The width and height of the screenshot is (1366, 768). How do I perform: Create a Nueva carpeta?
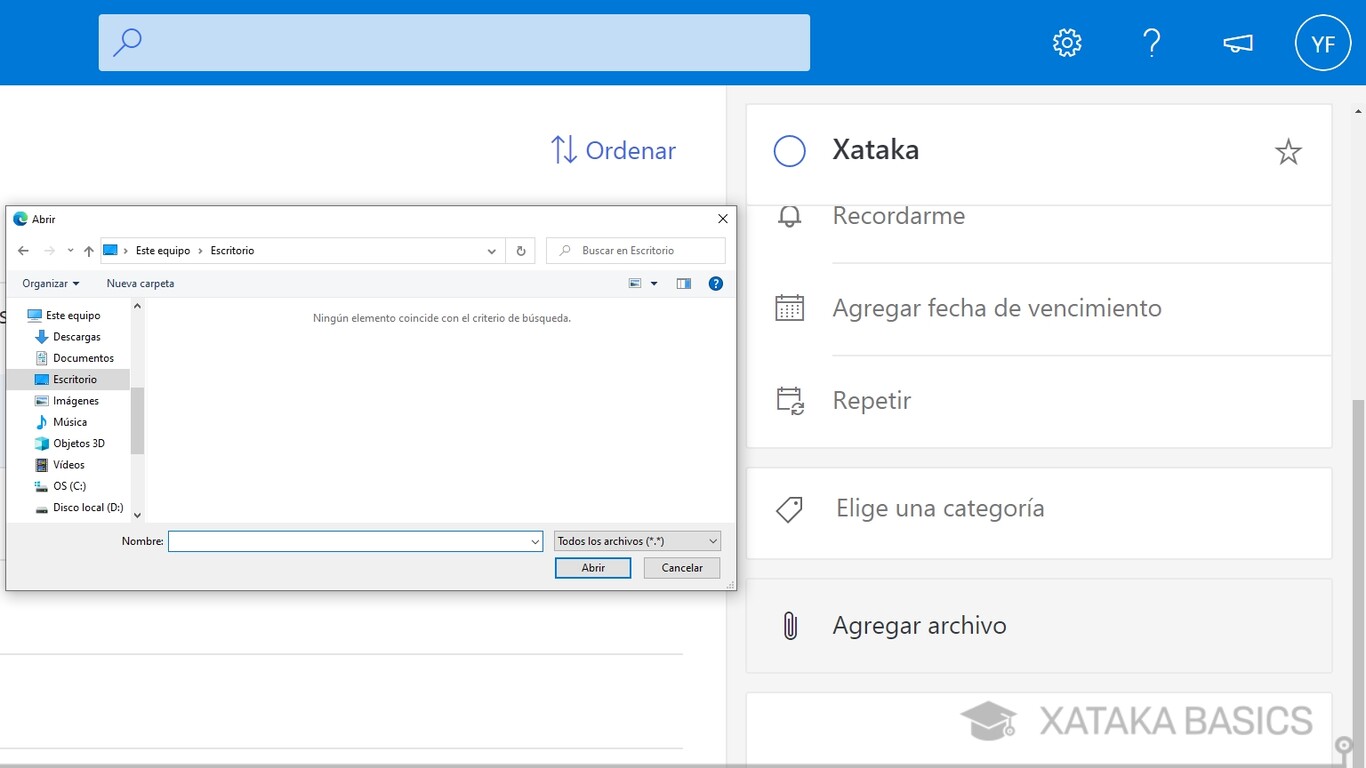point(139,283)
